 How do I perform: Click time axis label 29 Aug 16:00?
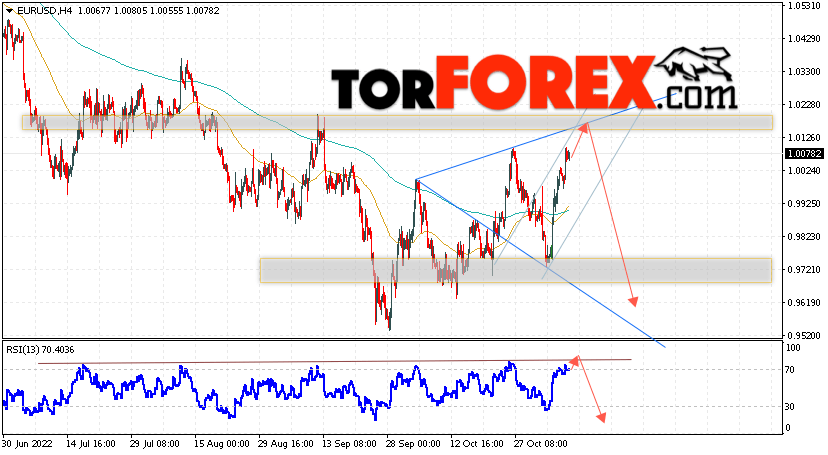[286, 443]
